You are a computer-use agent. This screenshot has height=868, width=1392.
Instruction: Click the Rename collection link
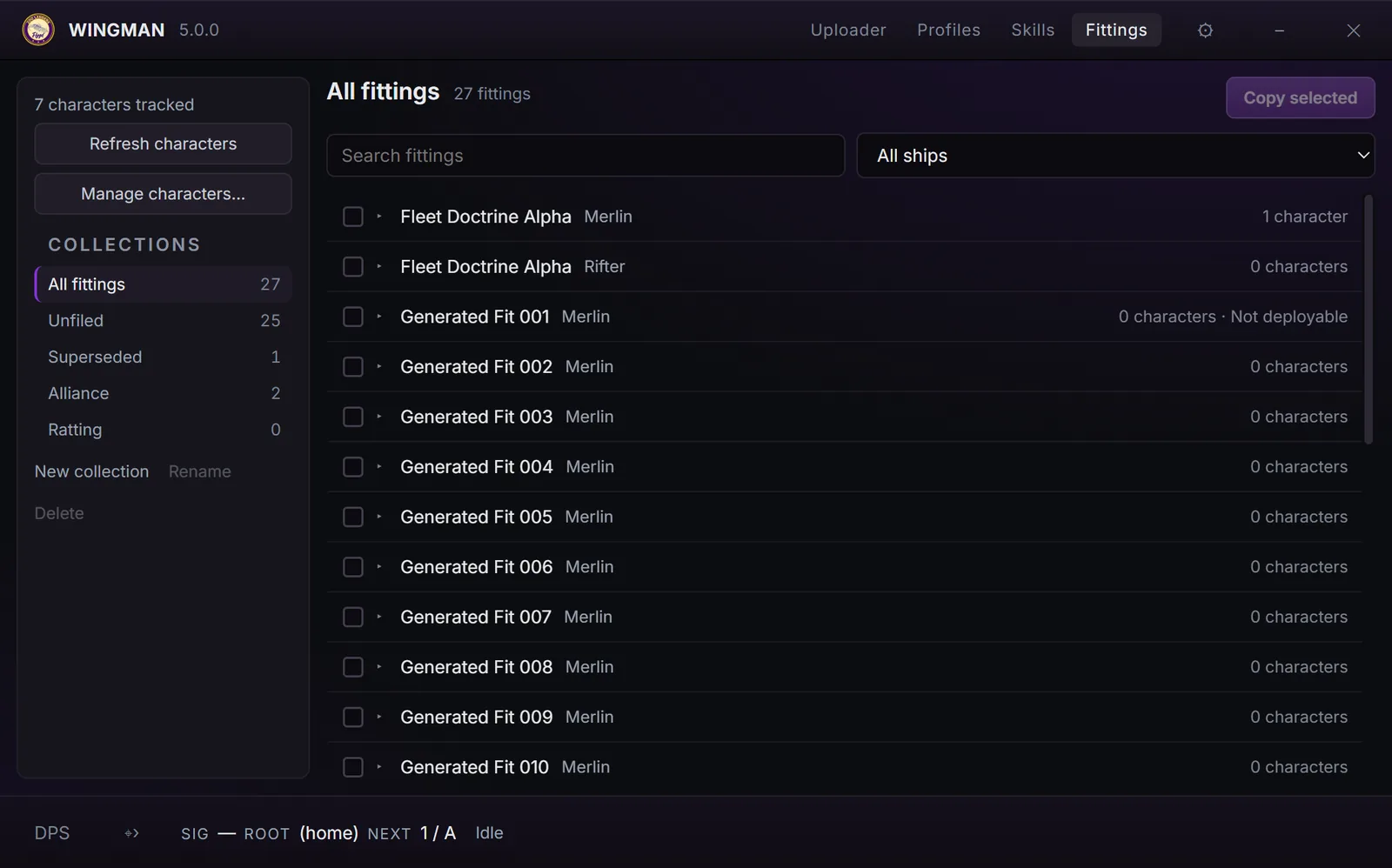tap(200, 471)
